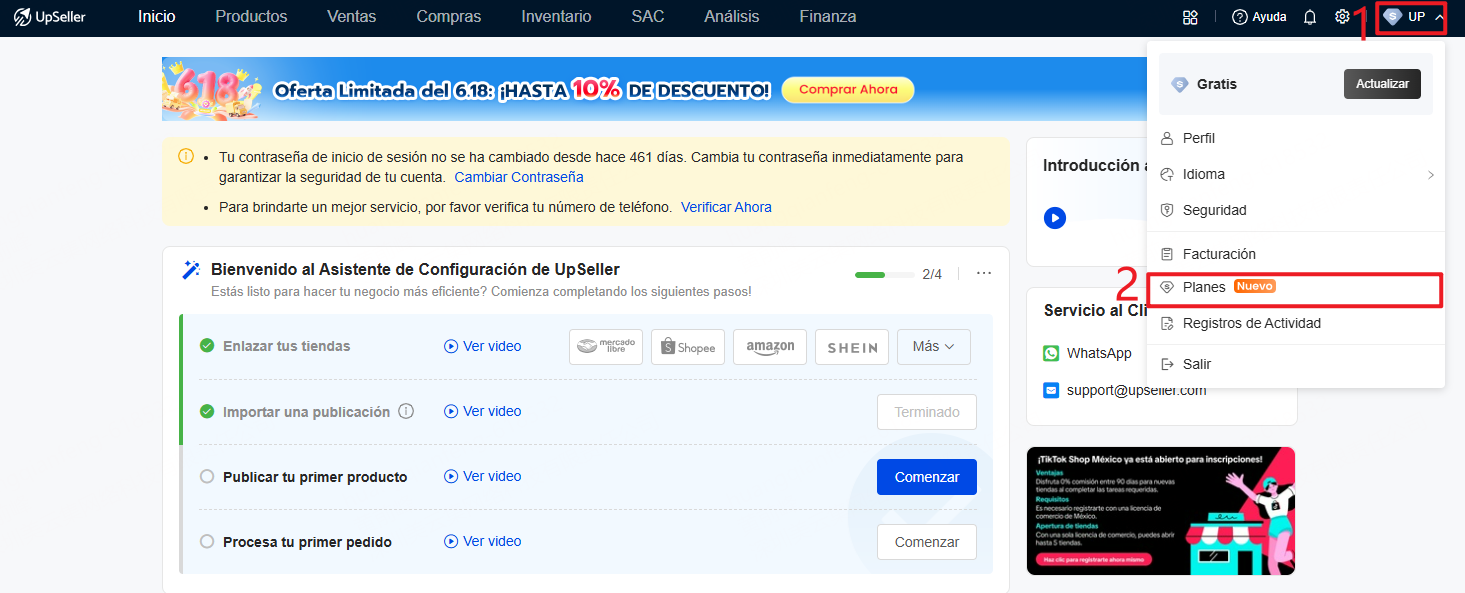The image size is (1465, 593).
Task: Select Planes in the account menu
Action: click(x=1295, y=288)
